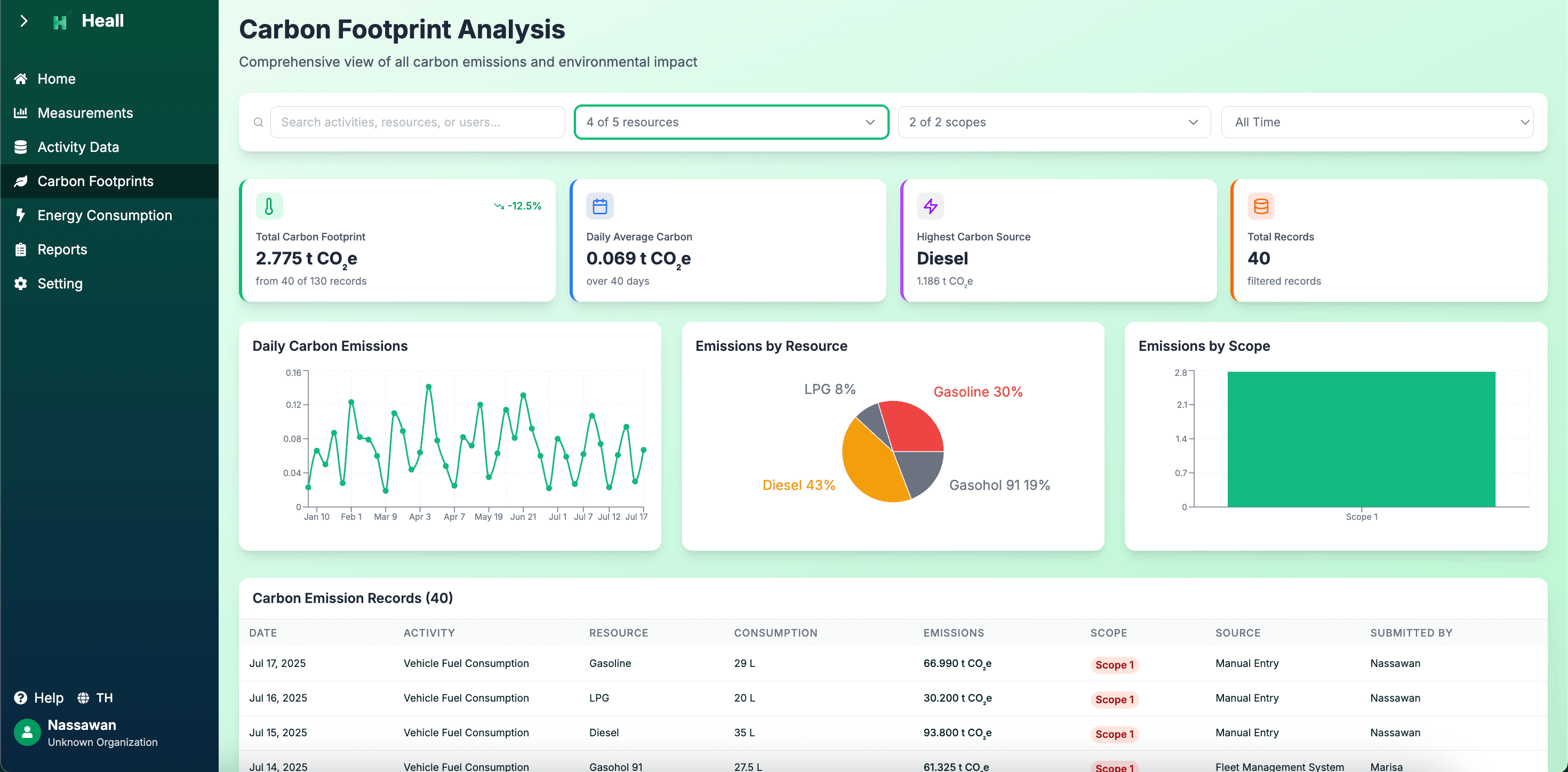Screen dimensions: 1568x772
Task: Click the Nassawan user avatar
Action: click(x=27, y=733)
